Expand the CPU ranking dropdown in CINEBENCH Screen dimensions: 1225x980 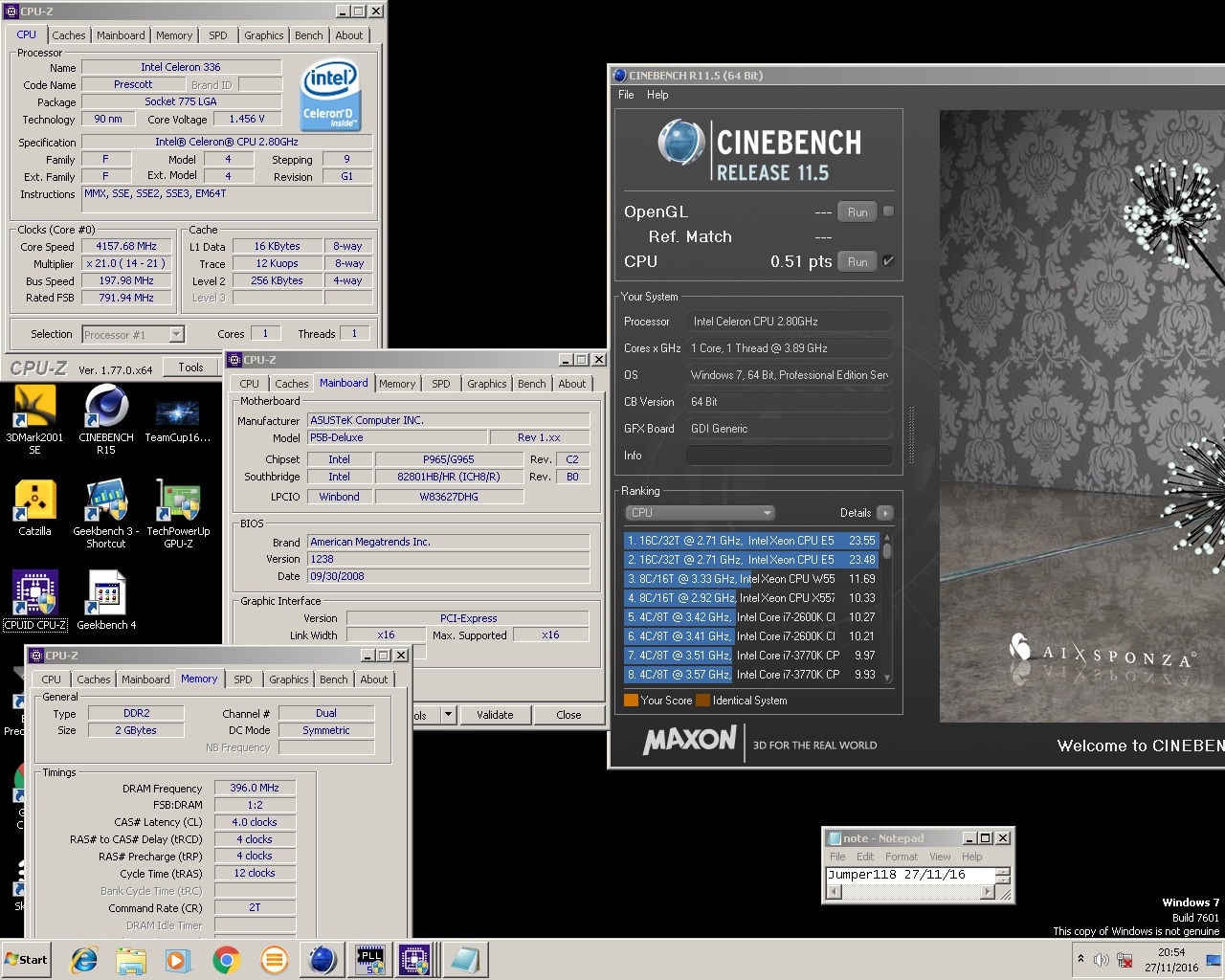tap(700, 513)
